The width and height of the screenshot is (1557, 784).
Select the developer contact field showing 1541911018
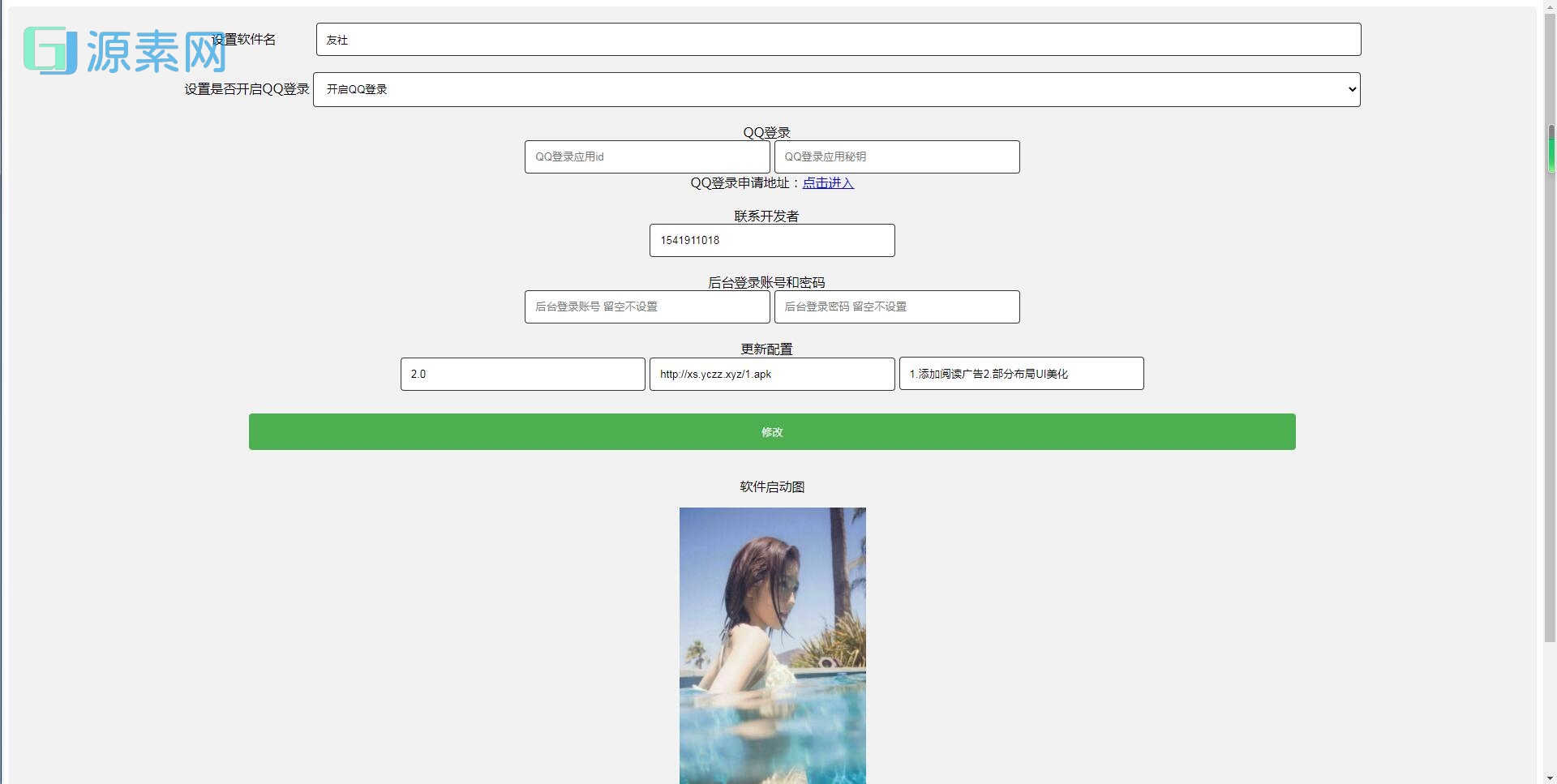pyautogui.click(x=771, y=240)
